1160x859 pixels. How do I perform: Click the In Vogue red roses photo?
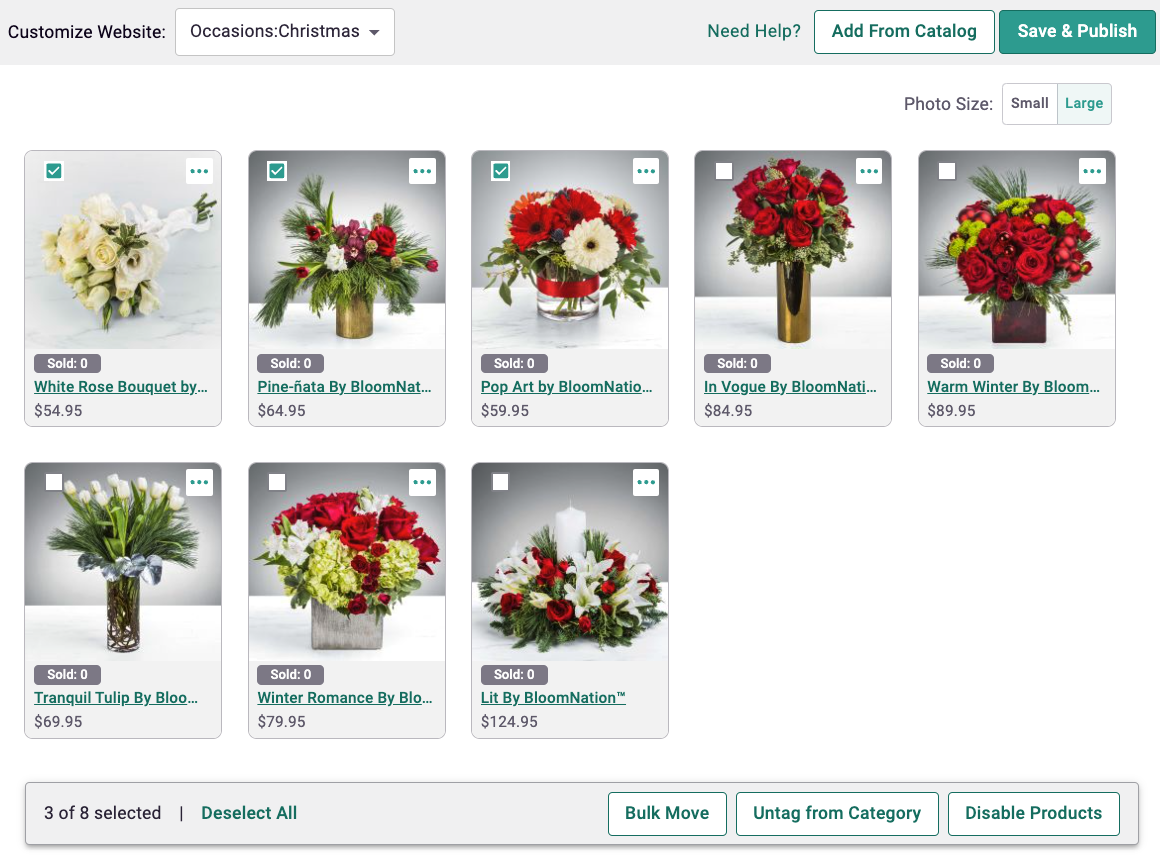(x=793, y=250)
